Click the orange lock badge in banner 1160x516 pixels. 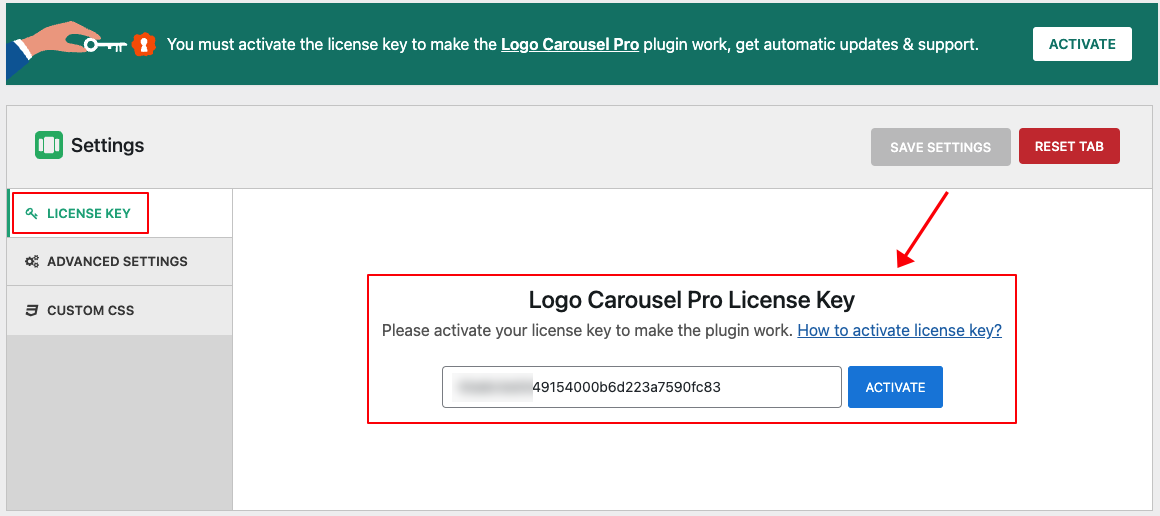145,45
